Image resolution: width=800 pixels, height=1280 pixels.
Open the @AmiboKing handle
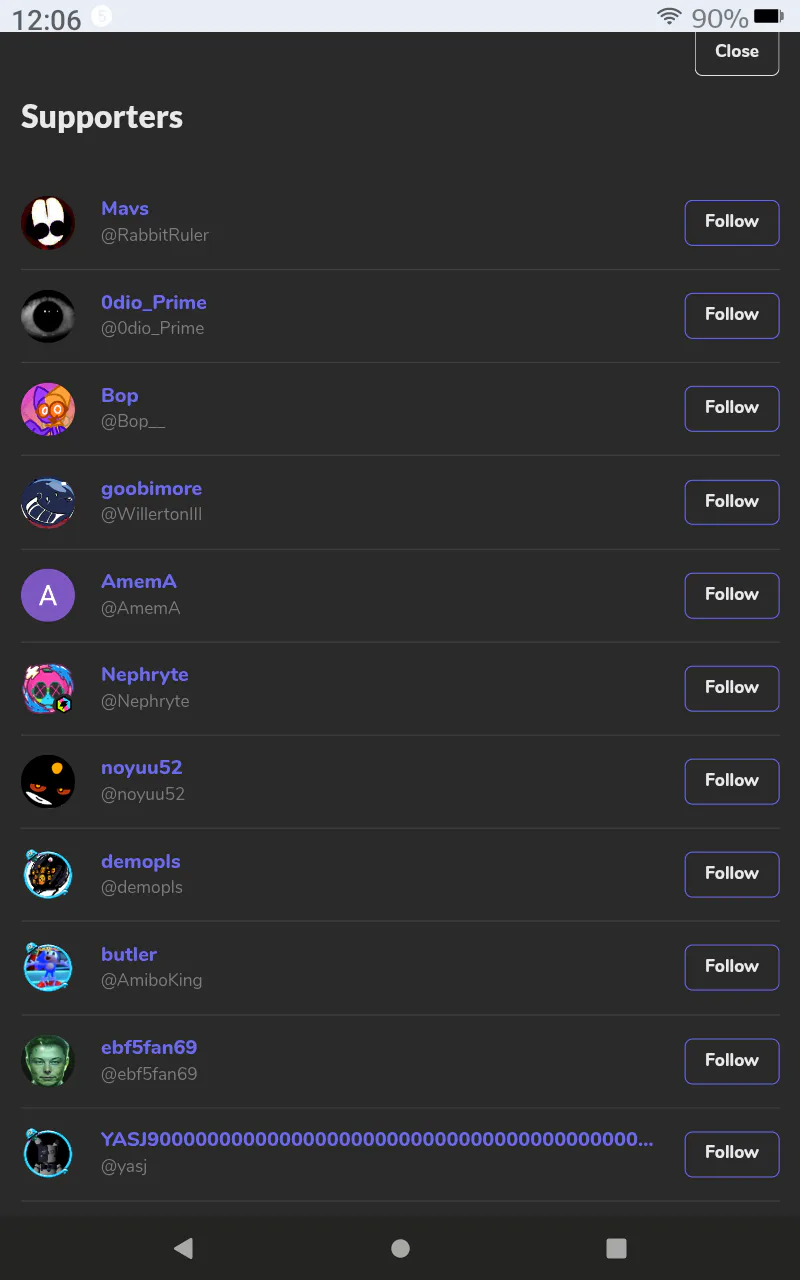pos(151,981)
